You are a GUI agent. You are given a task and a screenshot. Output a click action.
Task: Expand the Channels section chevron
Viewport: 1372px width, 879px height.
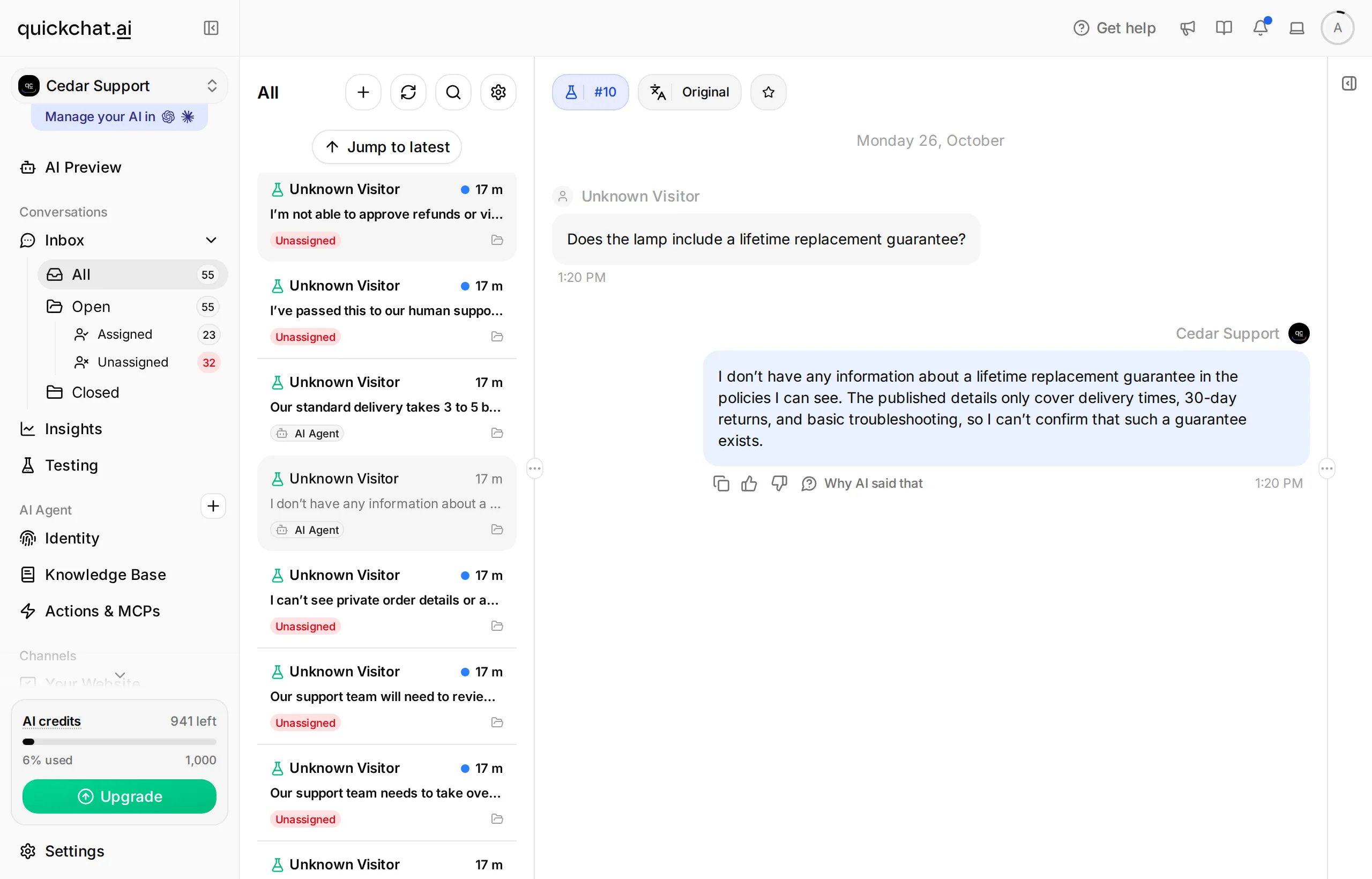pos(120,675)
